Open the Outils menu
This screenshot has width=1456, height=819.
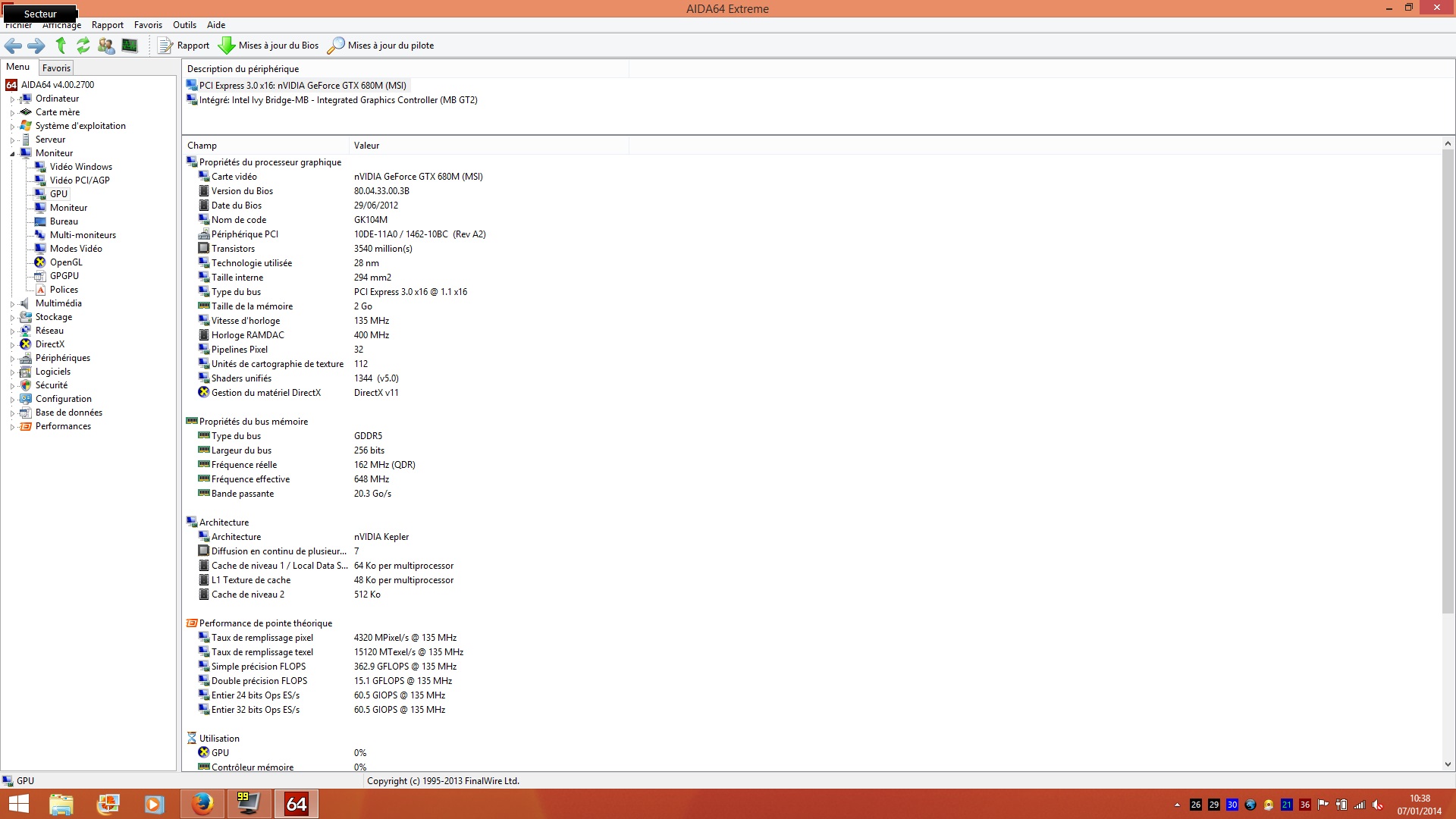[x=184, y=25]
